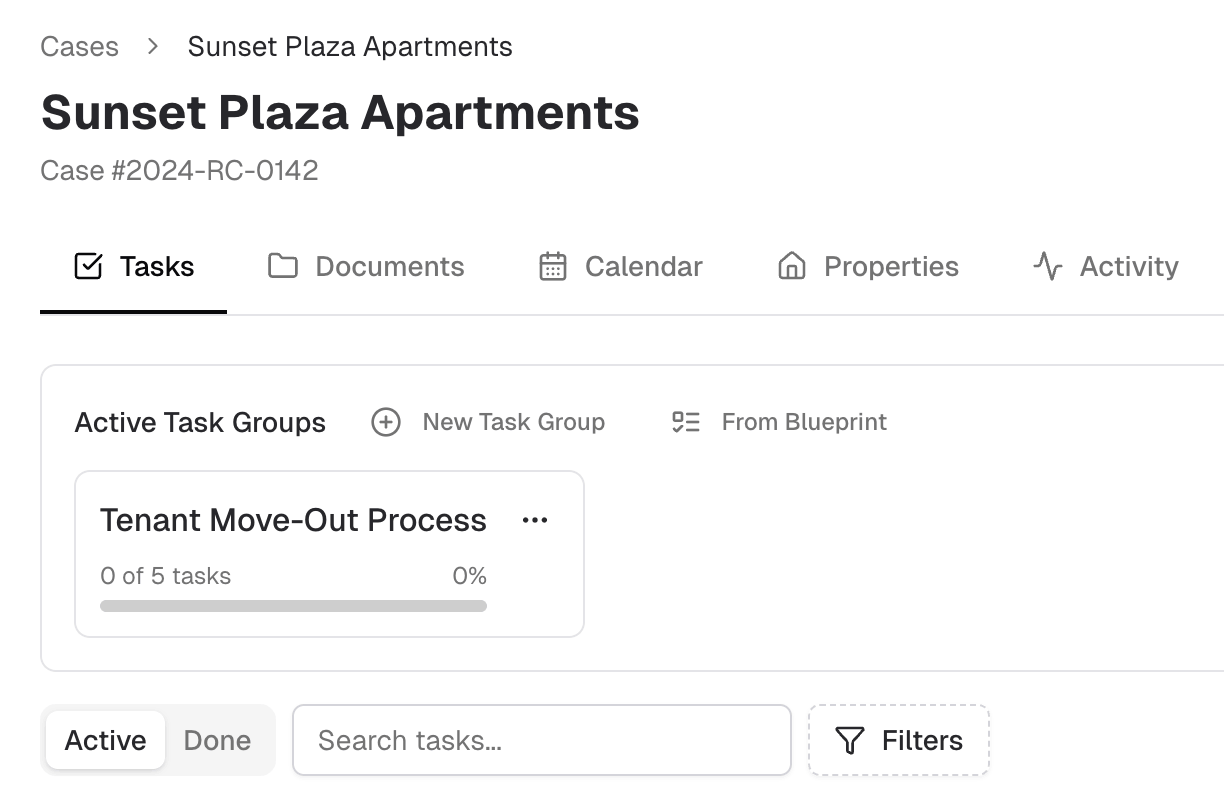
Task: Click the Properties house icon
Action: click(x=792, y=266)
